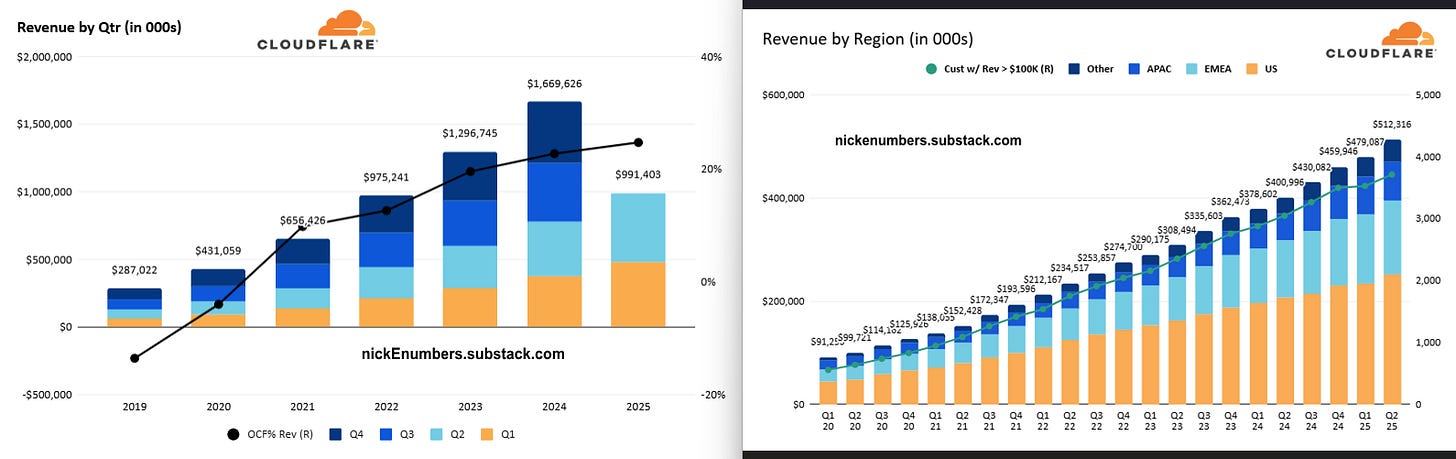Click the nickenumbers.substack.com text in the region chart

point(928,140)
